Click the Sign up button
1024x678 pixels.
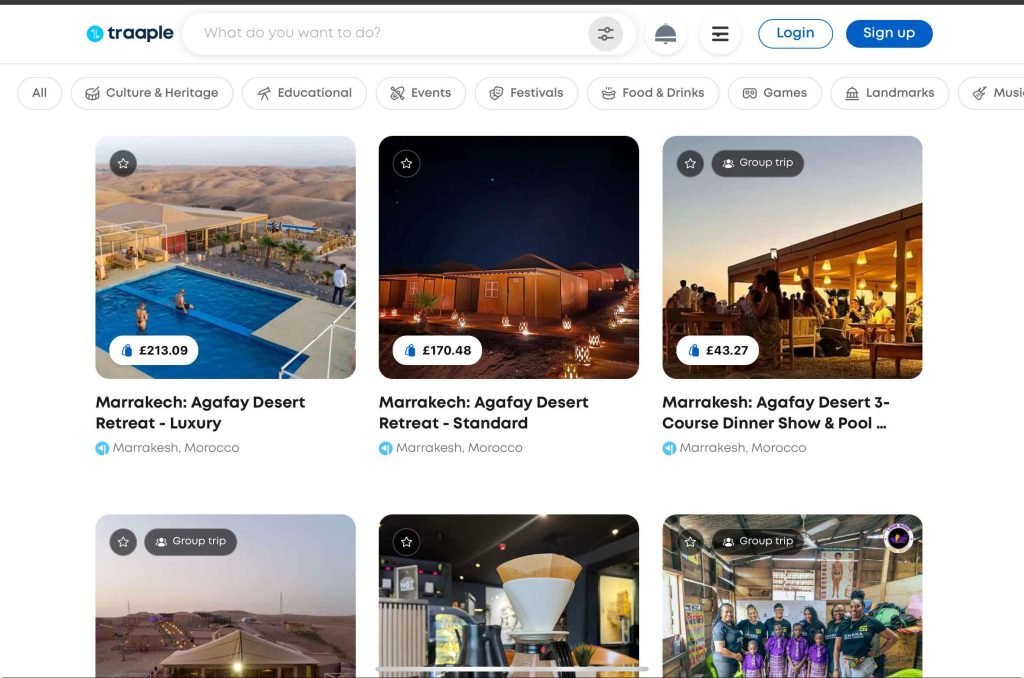888,33
